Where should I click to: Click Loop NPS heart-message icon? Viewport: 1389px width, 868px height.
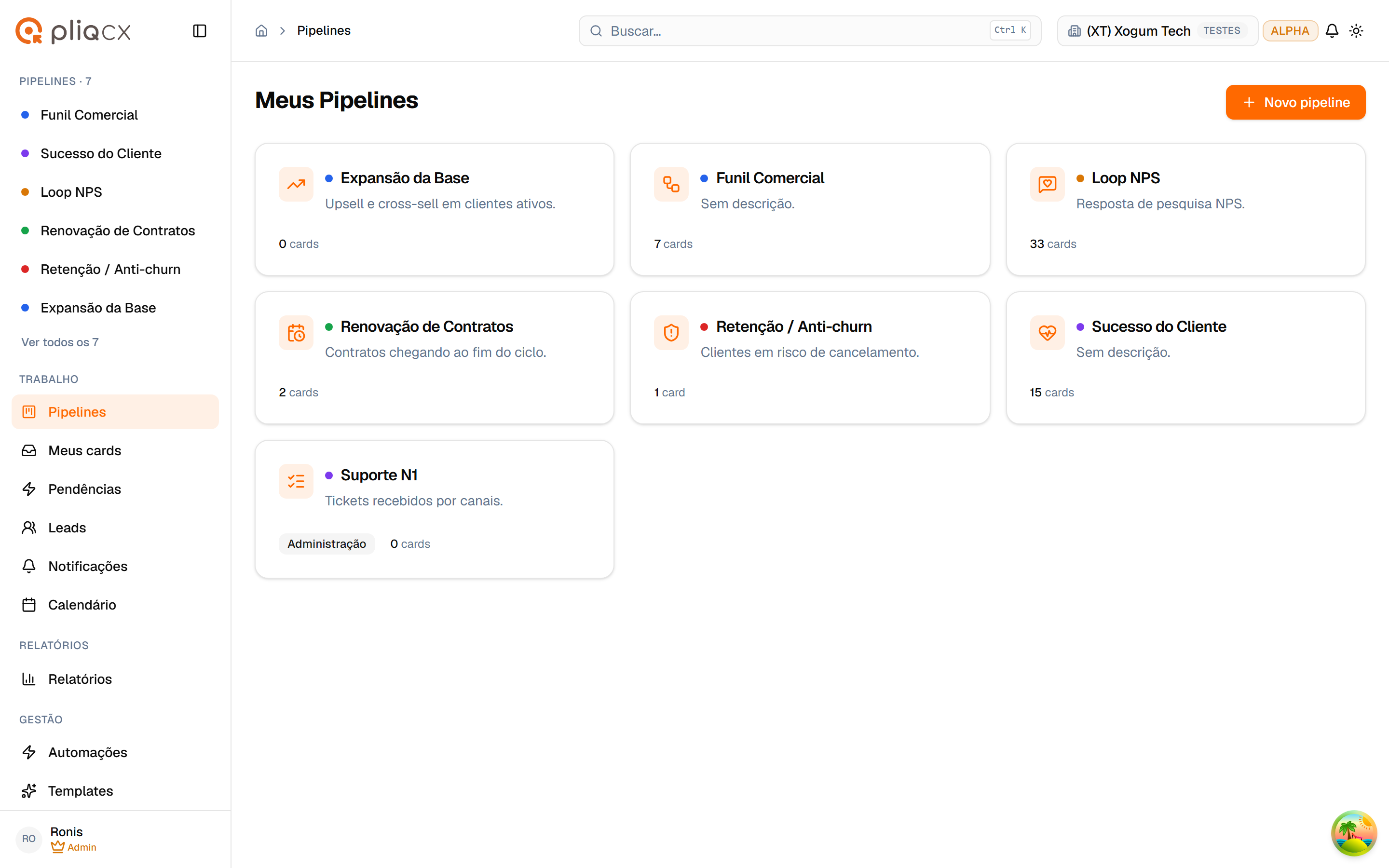pyautogui.click(x=1047, y=184)
